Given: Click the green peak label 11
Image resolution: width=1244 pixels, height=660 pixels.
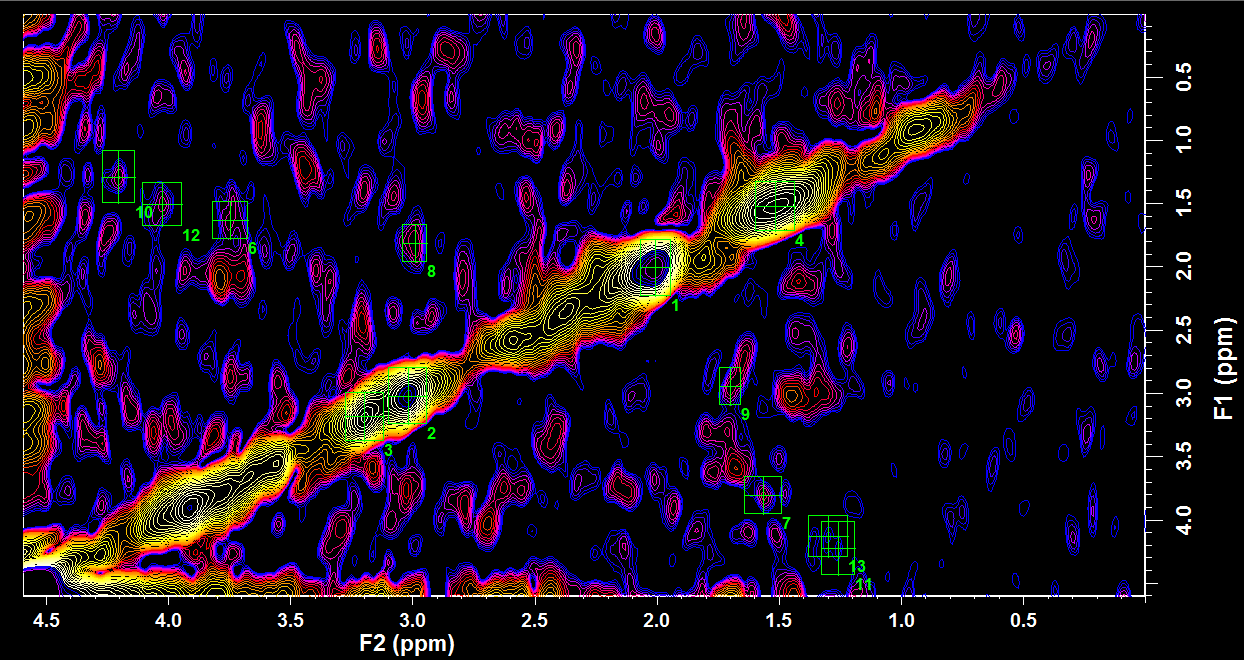Looking at the screenshot, I should (x=864, y=584).
